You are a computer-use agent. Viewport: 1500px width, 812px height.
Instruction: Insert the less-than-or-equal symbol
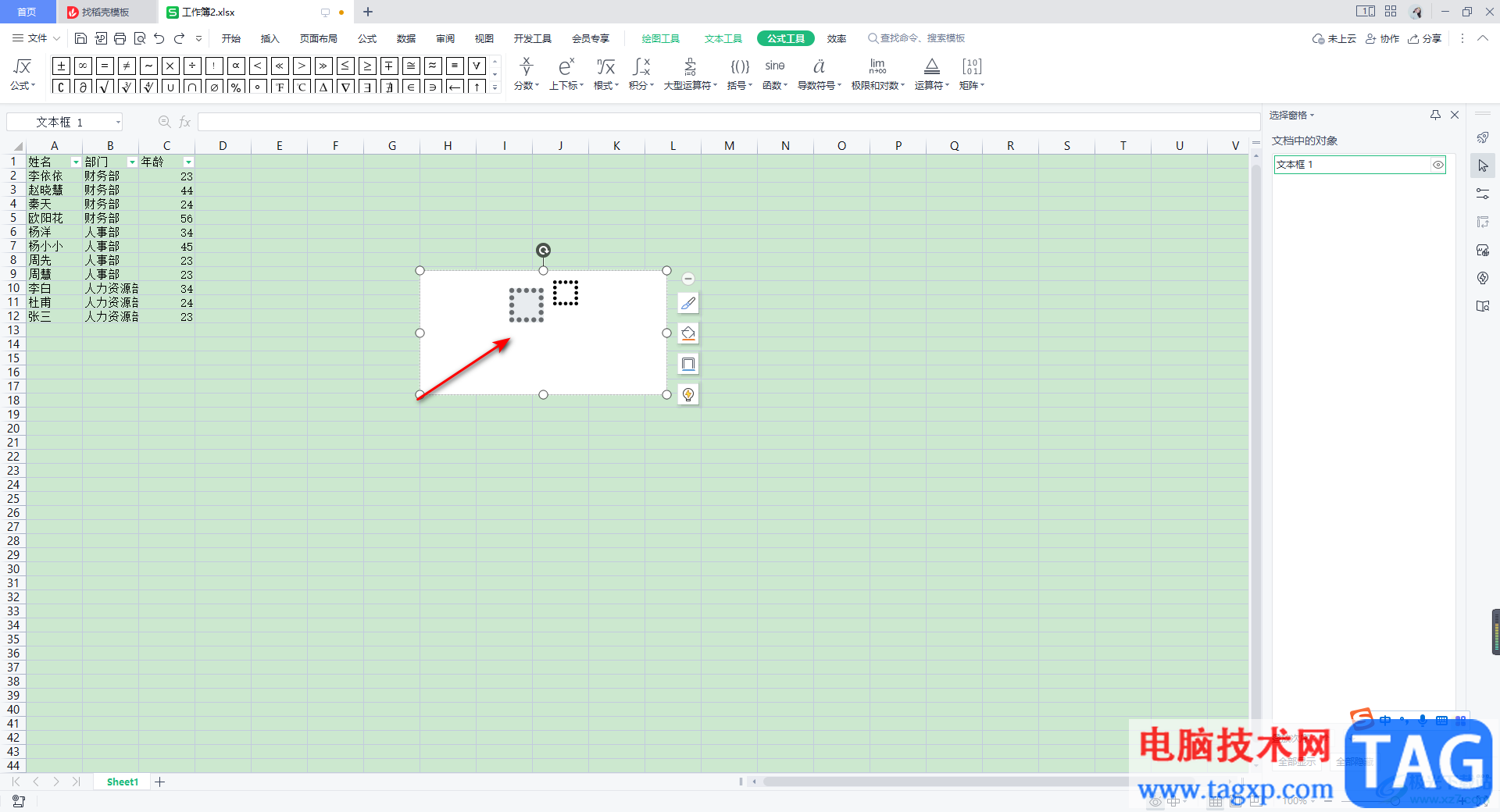tap(345, 66)
